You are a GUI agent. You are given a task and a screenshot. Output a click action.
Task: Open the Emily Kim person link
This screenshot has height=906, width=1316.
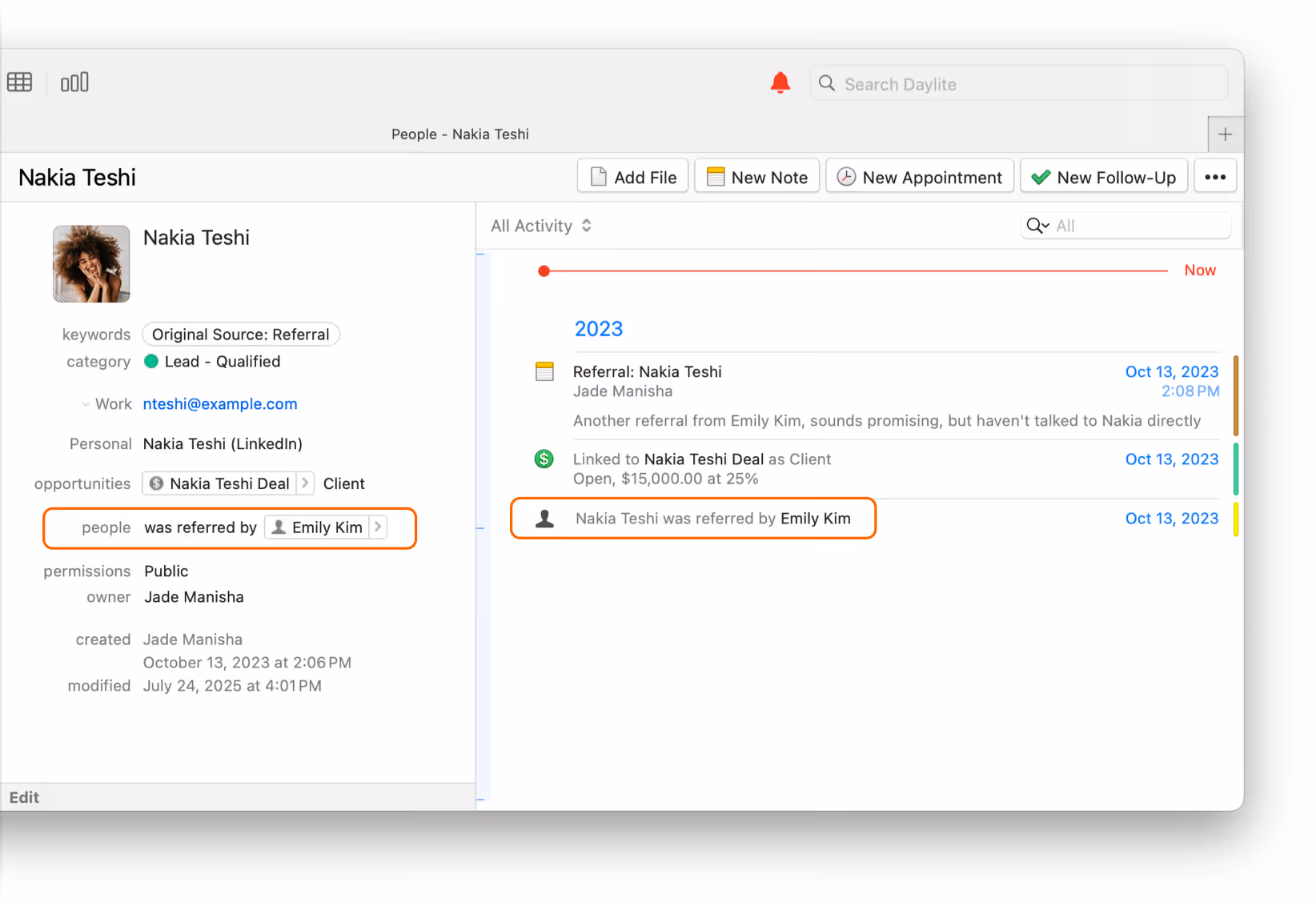(x=317, y=527)
